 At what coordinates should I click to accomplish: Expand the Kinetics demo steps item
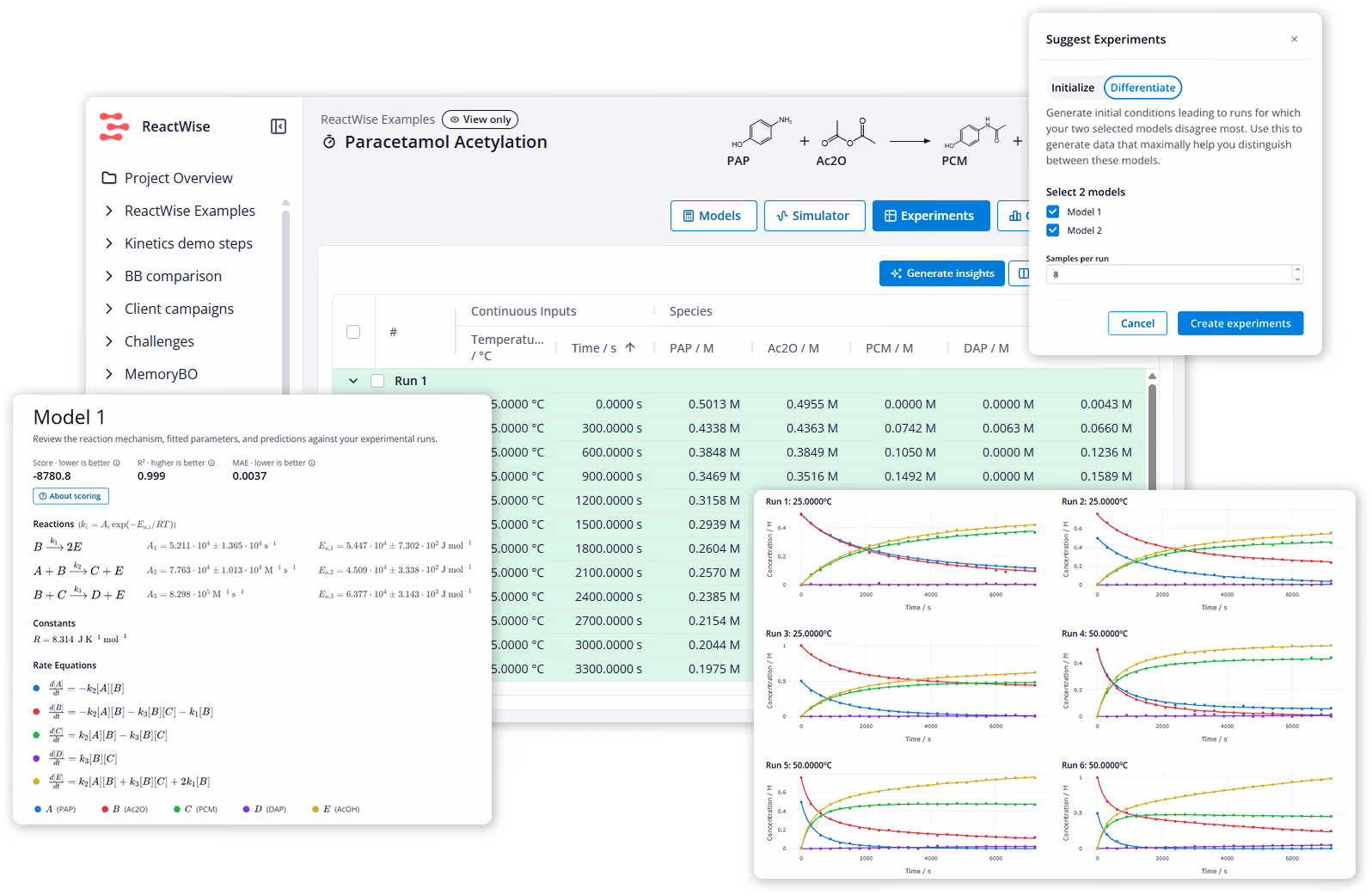click(x=109, y=243)
